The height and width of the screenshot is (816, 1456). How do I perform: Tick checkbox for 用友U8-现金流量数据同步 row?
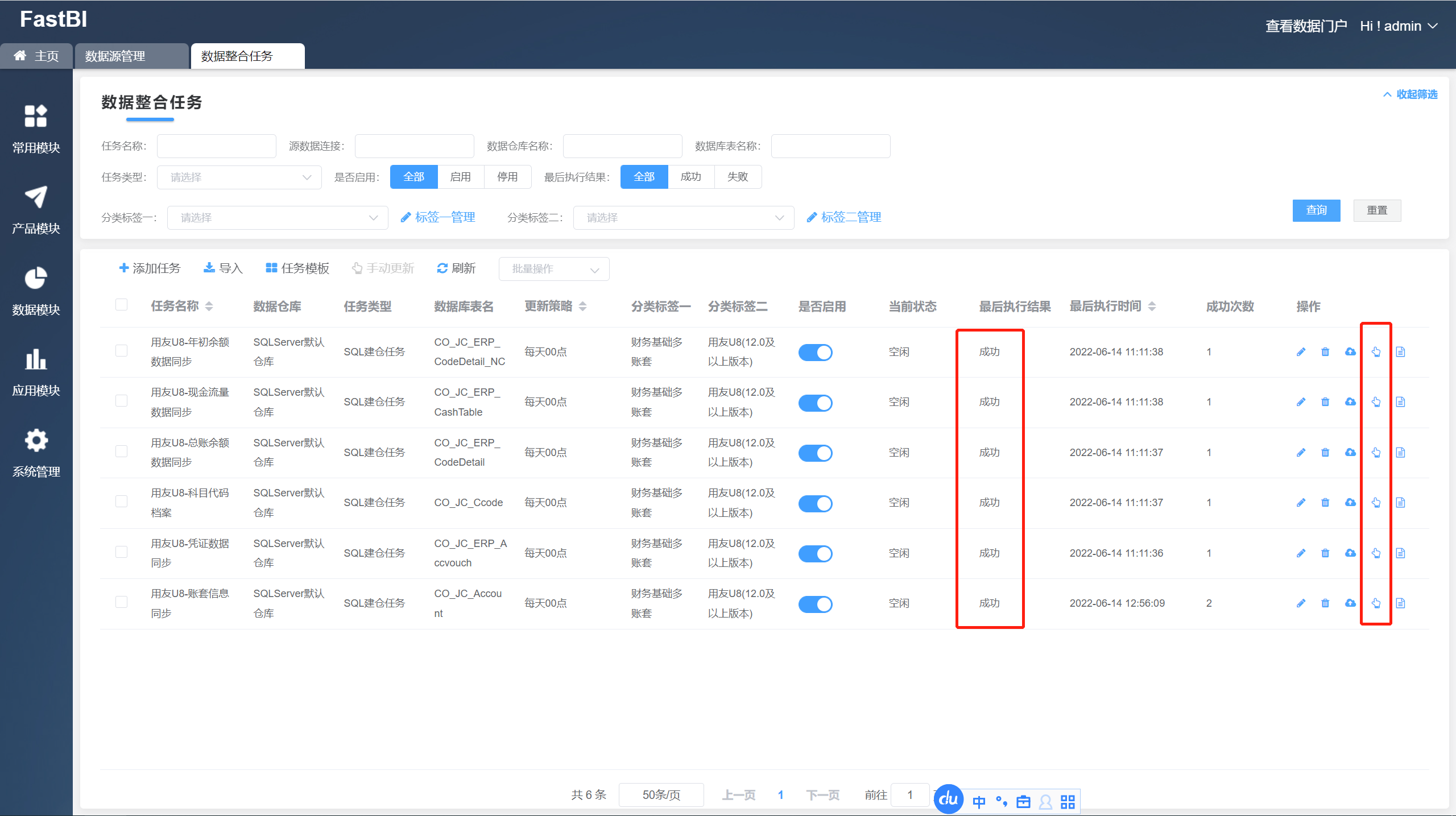[x=121, y=401]
